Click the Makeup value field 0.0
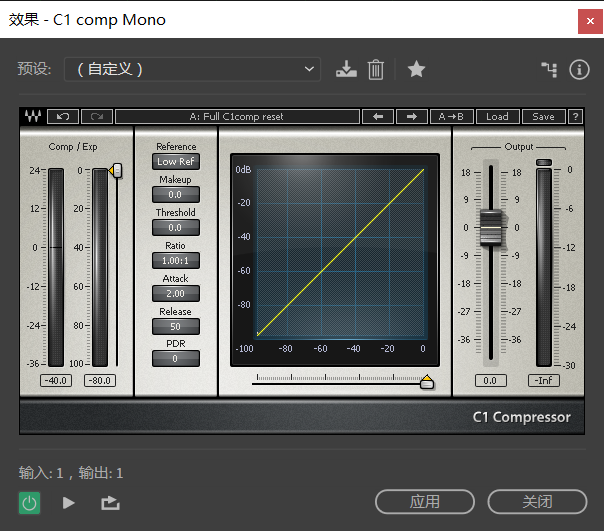This screenshot has height=531, width=604. (x=176, y=195)
